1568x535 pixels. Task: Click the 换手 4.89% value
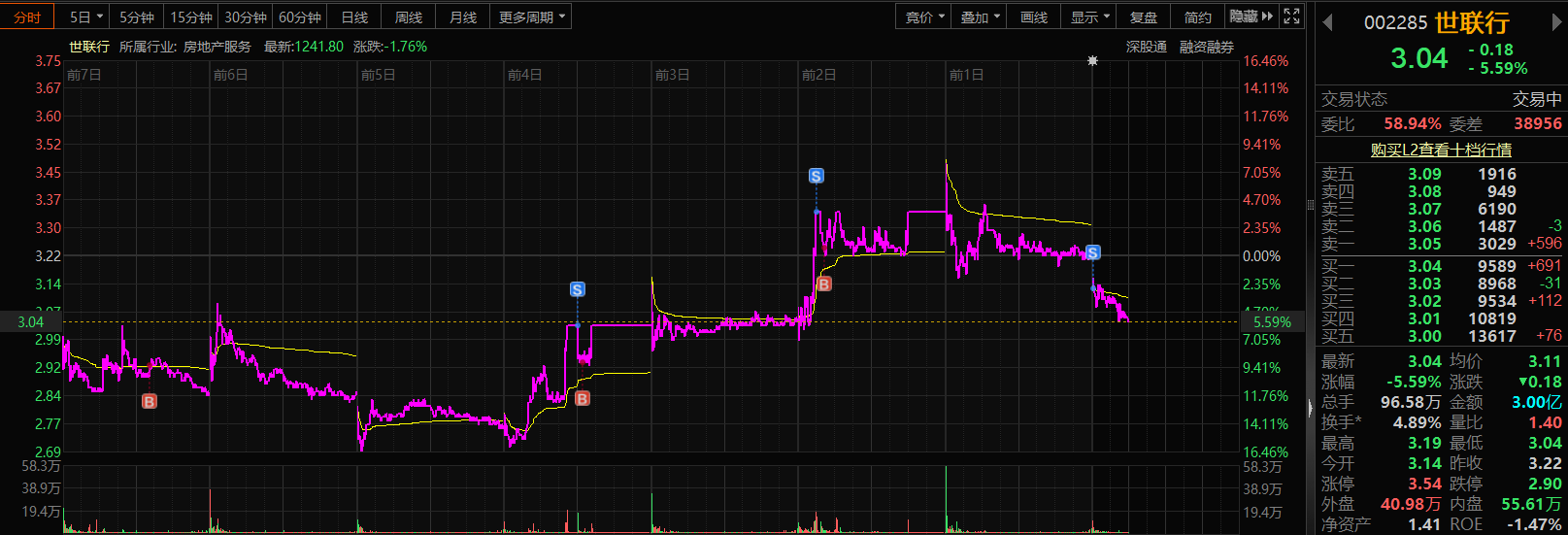[1417, 422]
